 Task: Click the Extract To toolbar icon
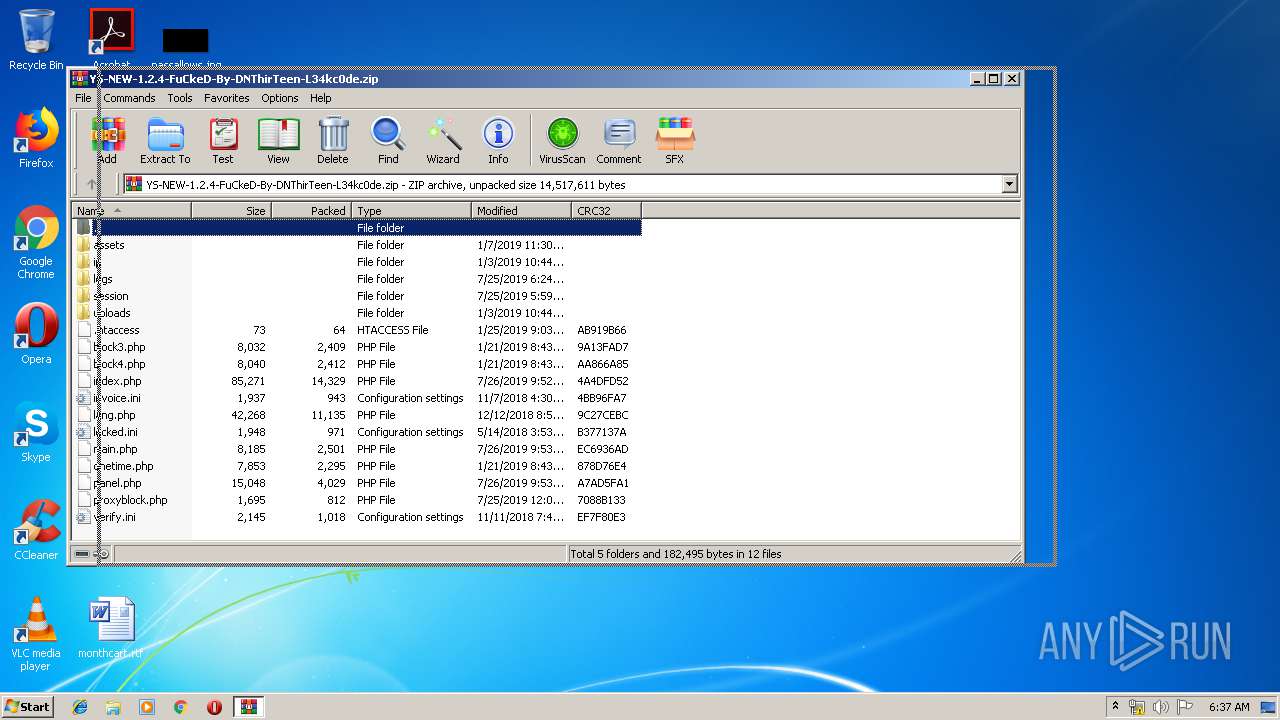click(x=165, y=140)
